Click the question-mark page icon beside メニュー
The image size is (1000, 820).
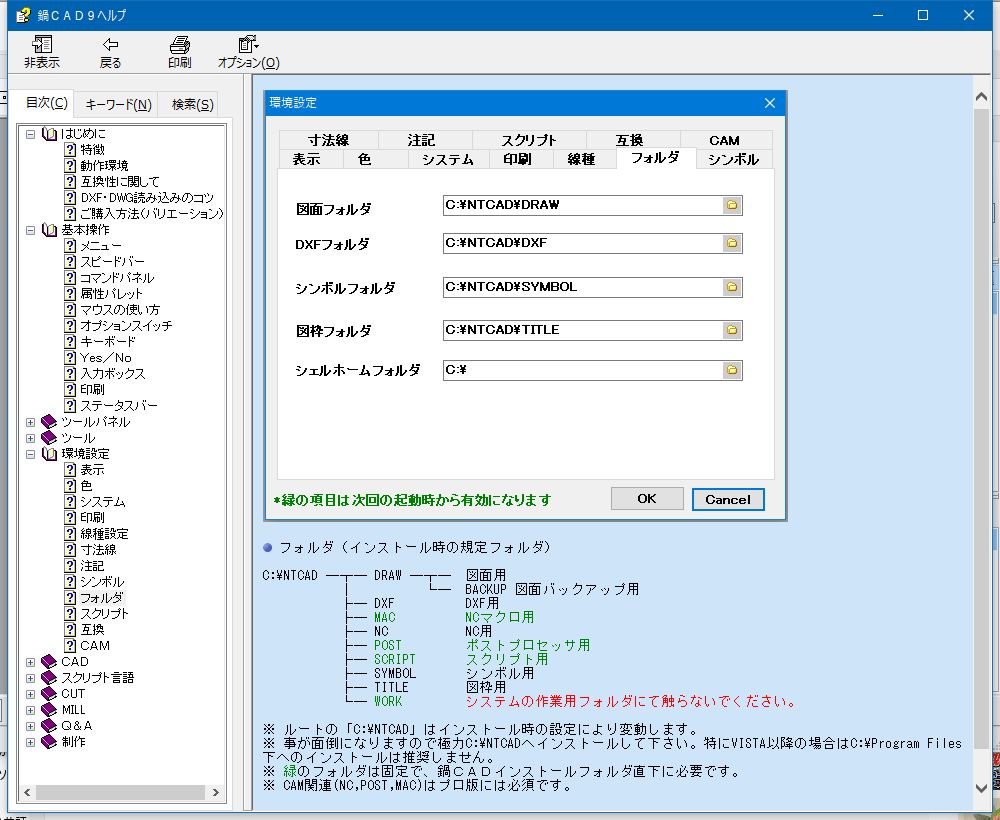(70, 245)
